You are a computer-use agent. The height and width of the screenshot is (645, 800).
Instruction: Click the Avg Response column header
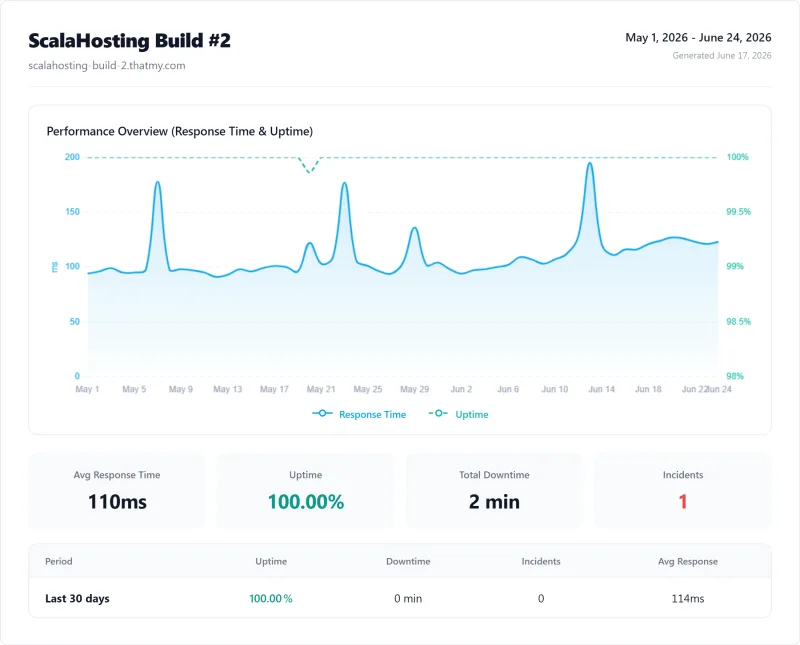coord(688,561)
